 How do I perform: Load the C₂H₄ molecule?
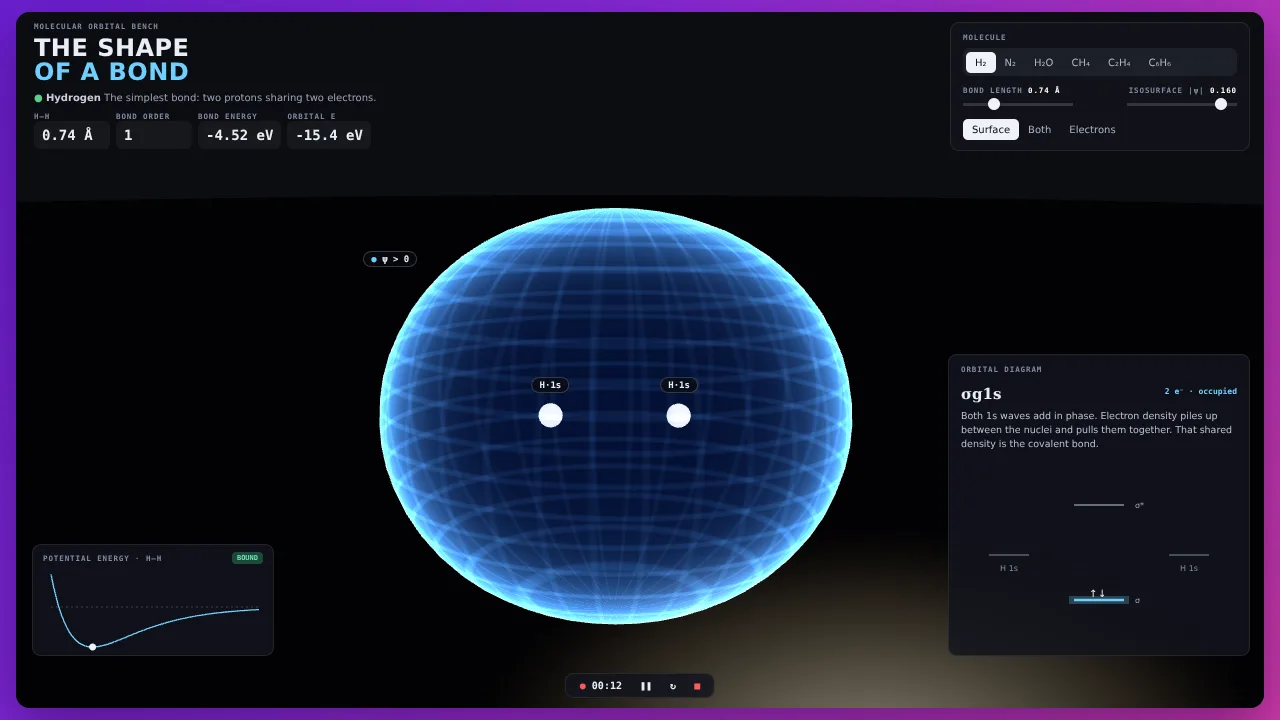(x=1119, y=63)
